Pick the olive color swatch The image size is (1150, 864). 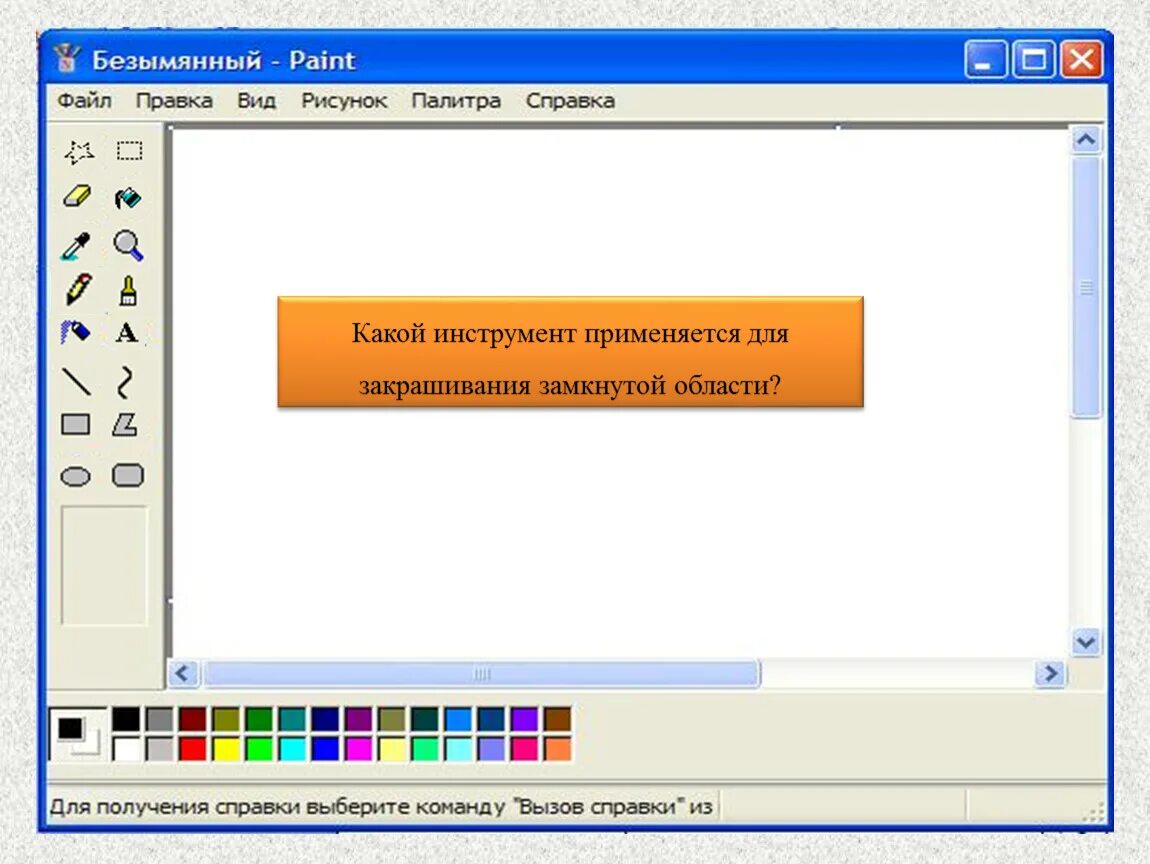click(x=226, y=719)
